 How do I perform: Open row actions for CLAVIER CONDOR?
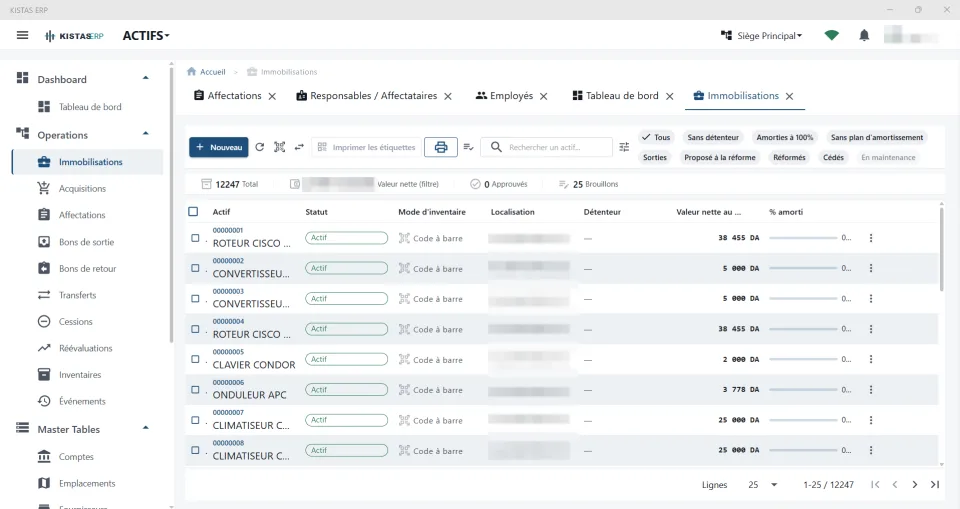(871, 360)
